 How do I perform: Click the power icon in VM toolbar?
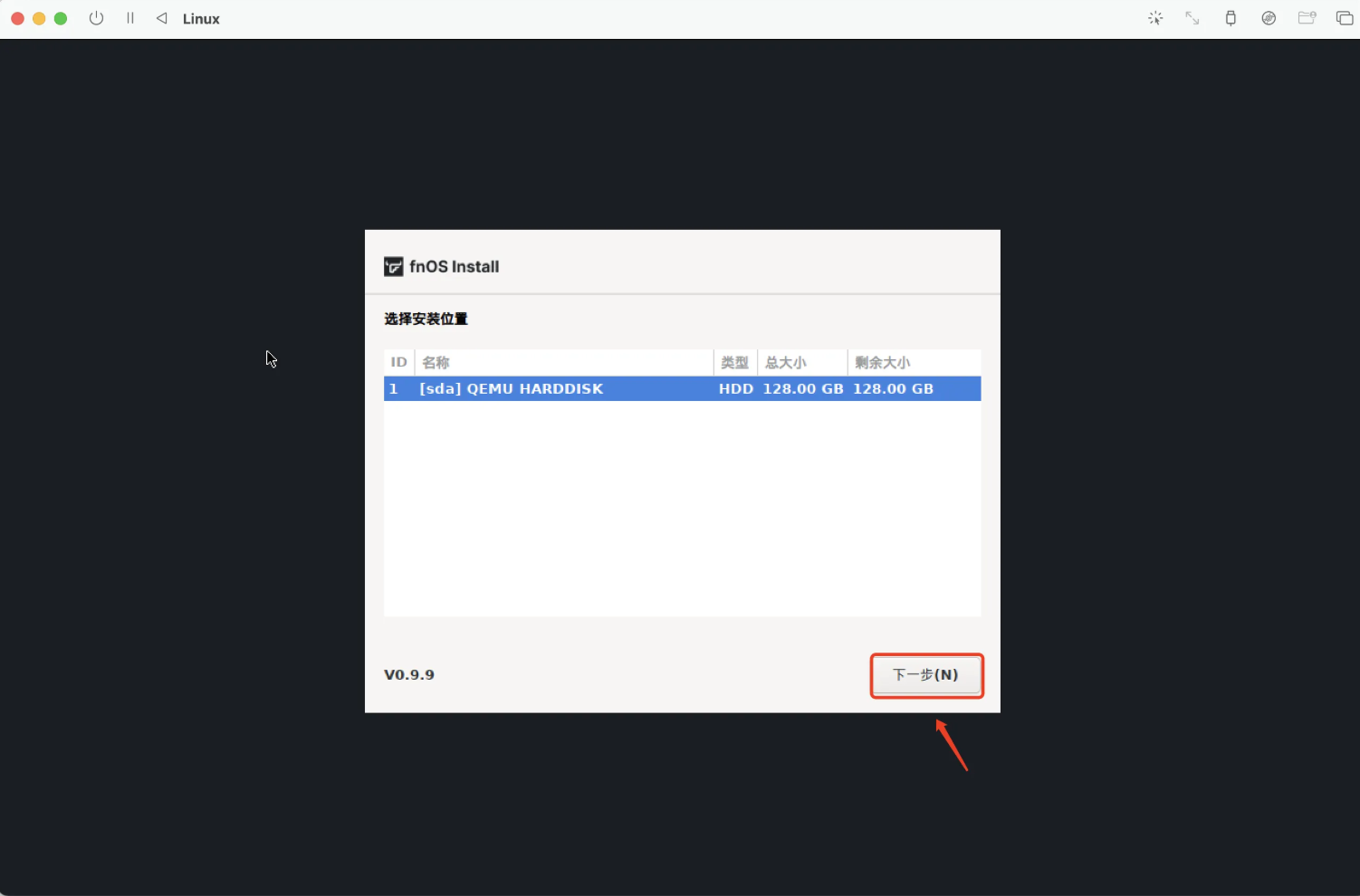pyautogui.click(x=96, y=18)
